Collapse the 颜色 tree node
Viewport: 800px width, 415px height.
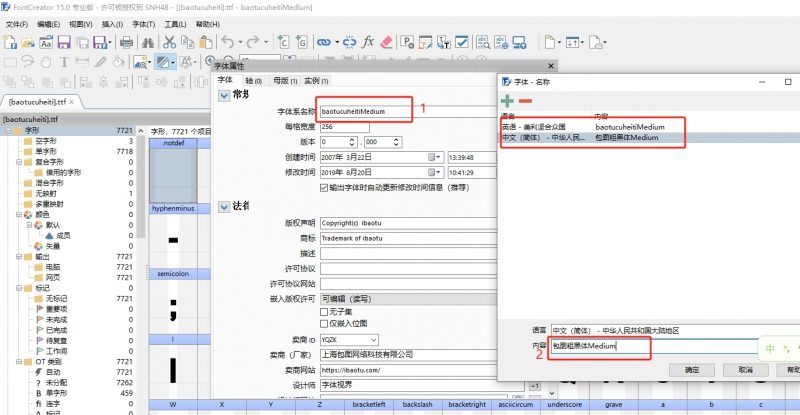point(19,214)
